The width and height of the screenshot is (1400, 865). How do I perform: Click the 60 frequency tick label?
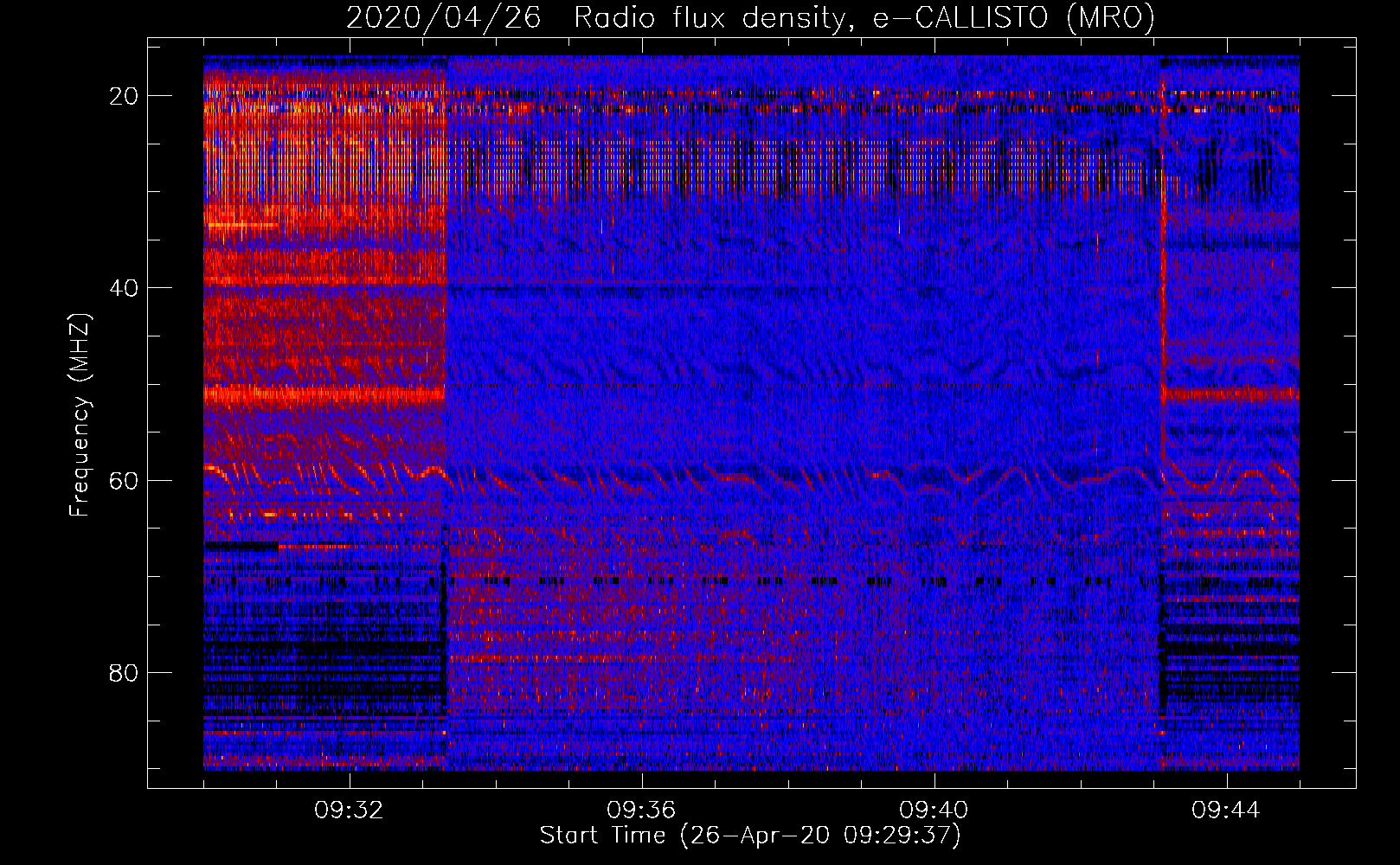[x=124, y=480]
